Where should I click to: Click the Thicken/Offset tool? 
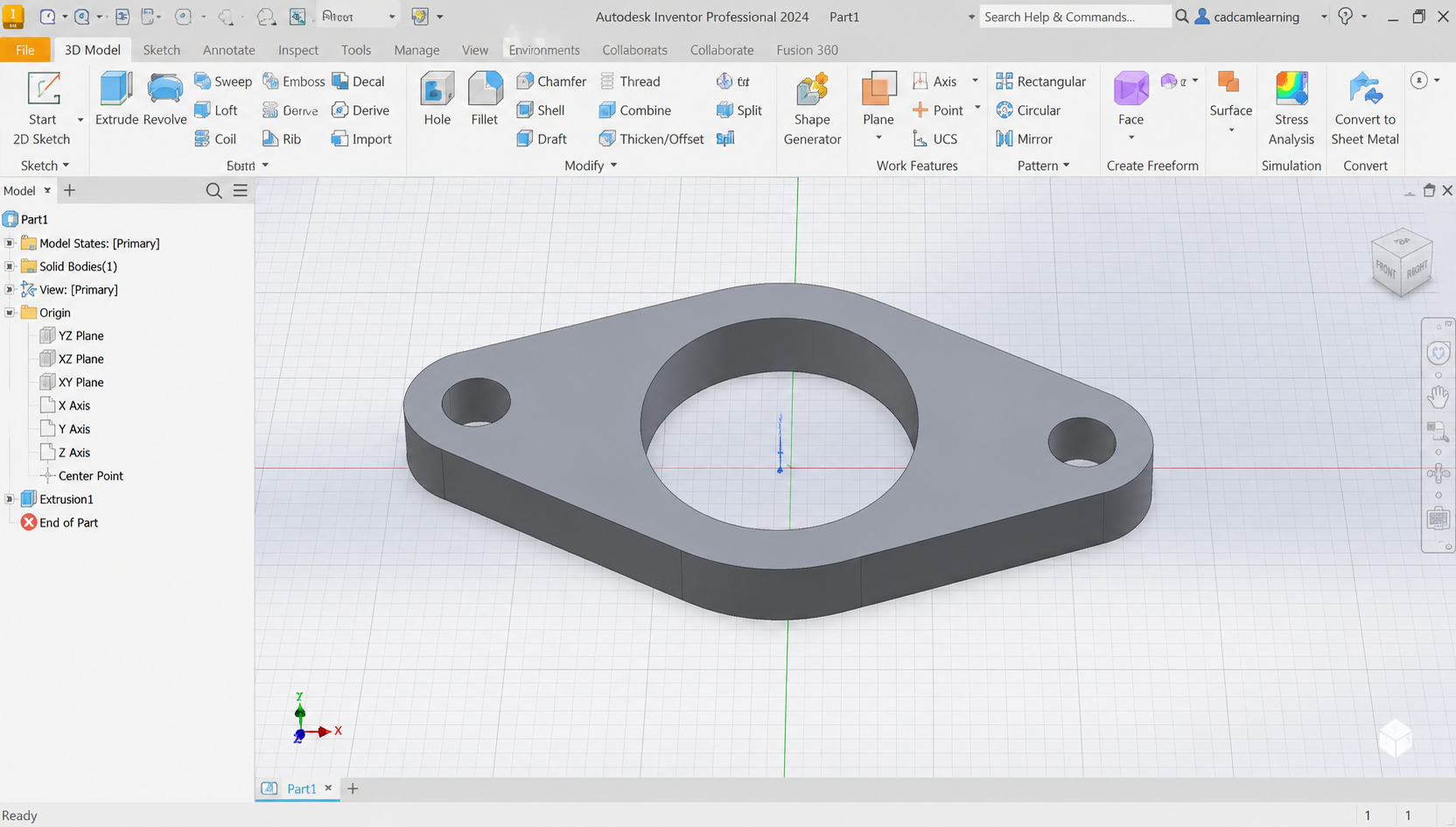[652, 139]
